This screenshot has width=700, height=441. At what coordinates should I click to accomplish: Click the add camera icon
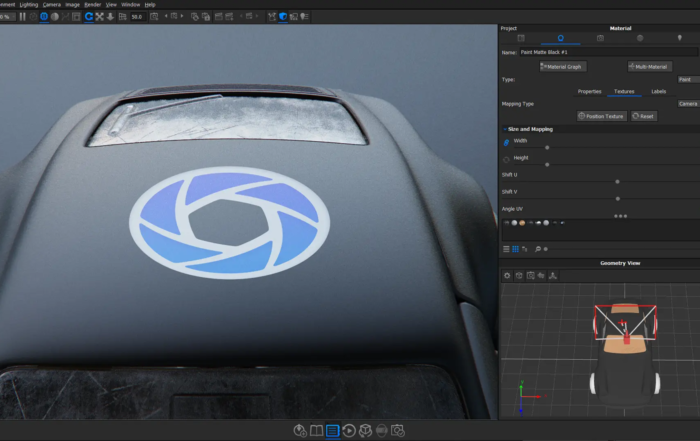[x=154, y=17]
